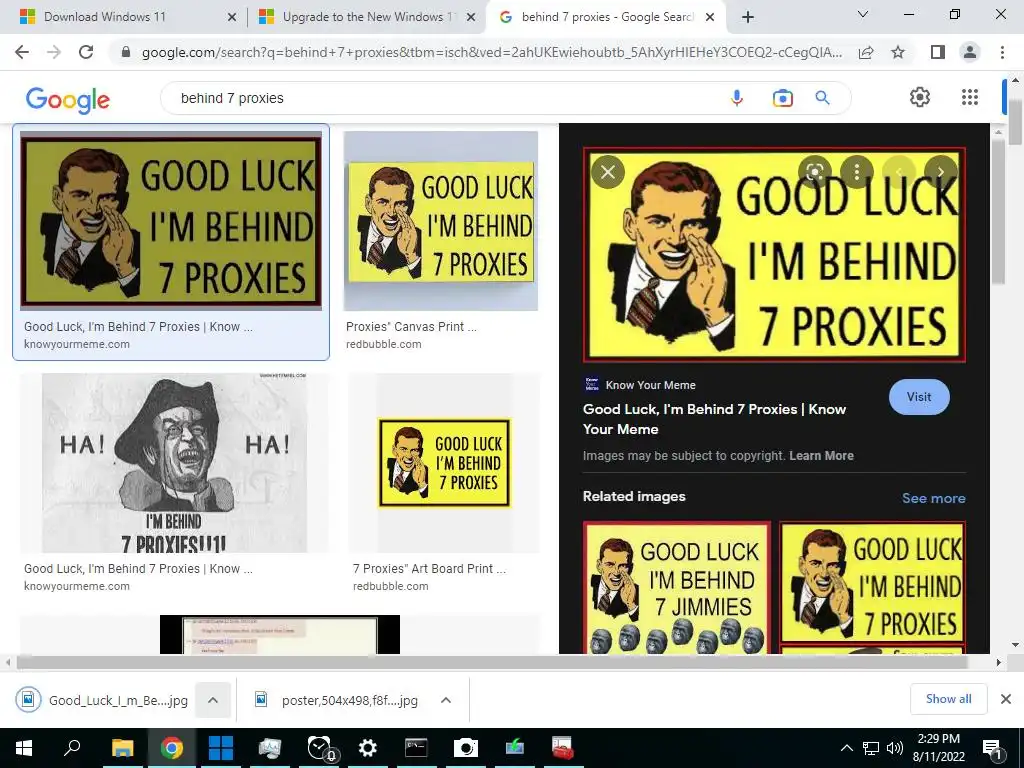Open File Explorer from the taskbar
Screen dimensions: 1024x768
click(x=122, y=748)
